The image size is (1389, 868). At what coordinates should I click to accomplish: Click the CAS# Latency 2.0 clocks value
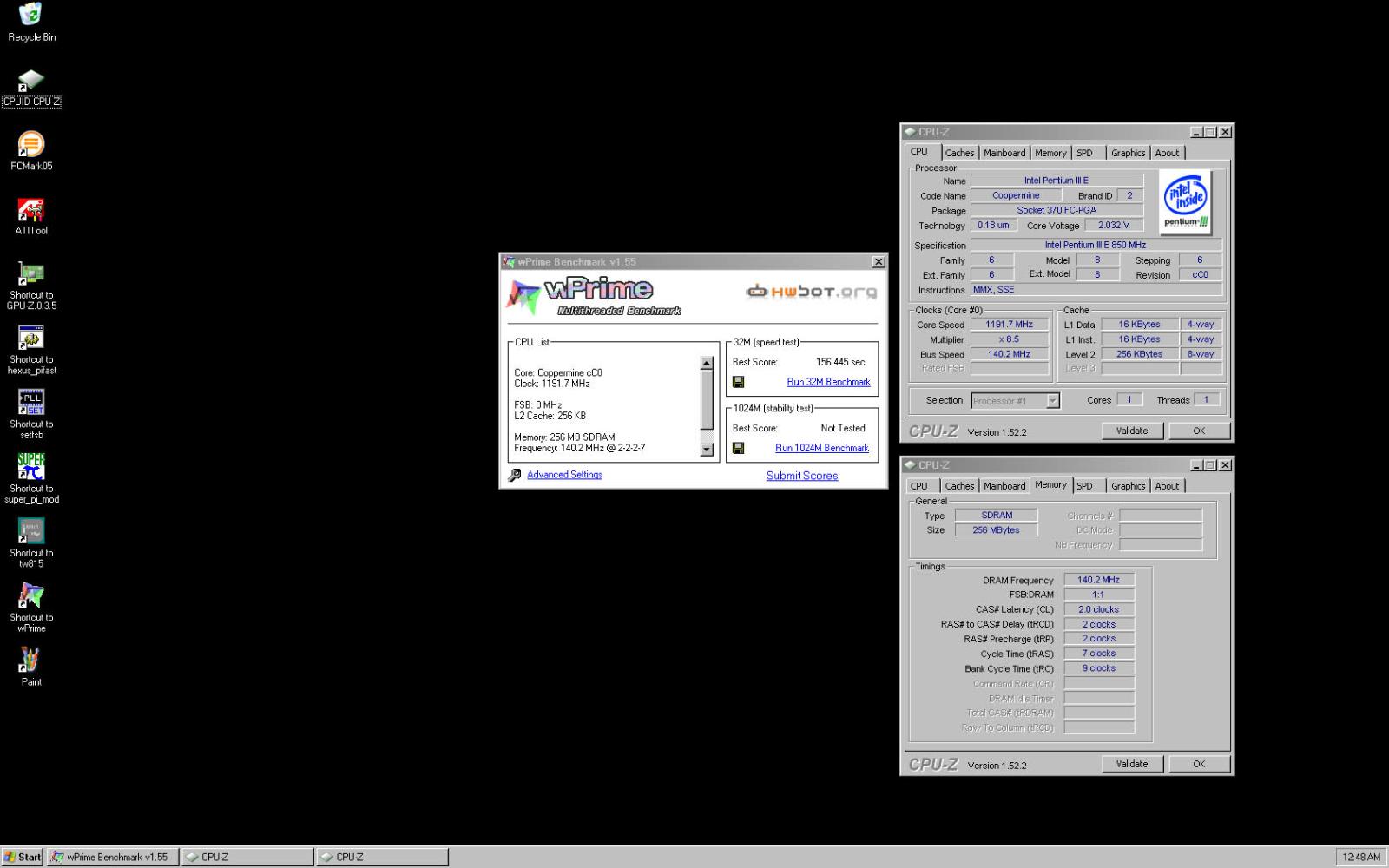click(x=1099, y=609)
